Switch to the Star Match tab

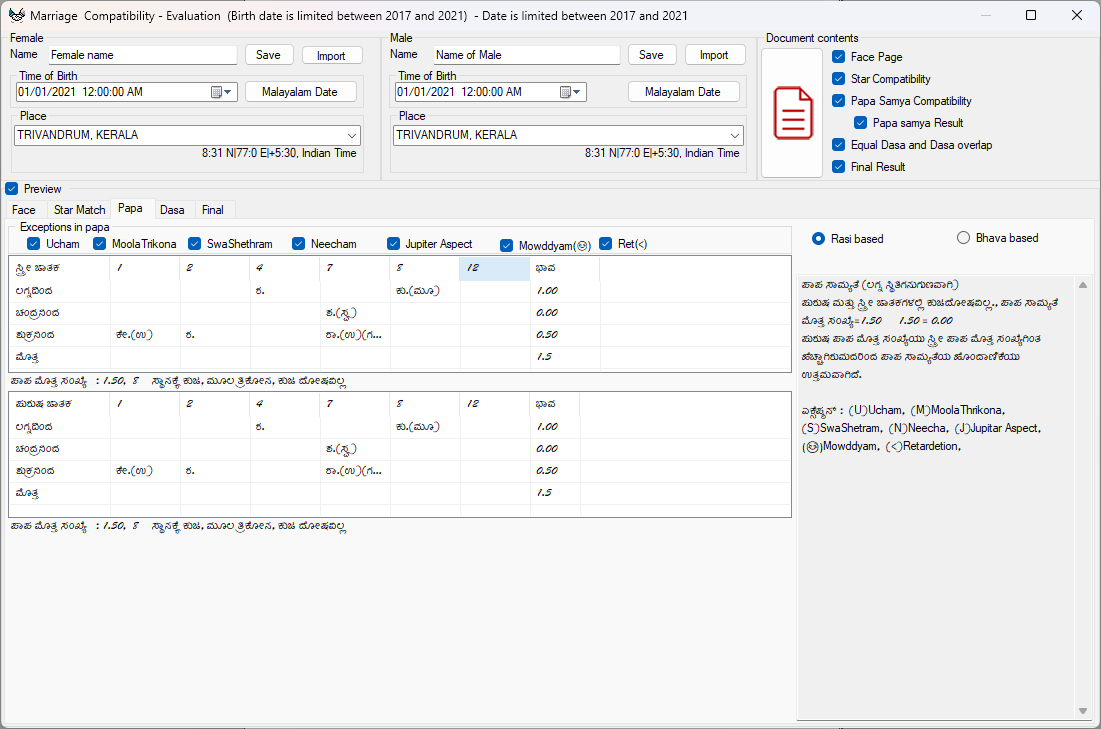[x=79, y=210]
